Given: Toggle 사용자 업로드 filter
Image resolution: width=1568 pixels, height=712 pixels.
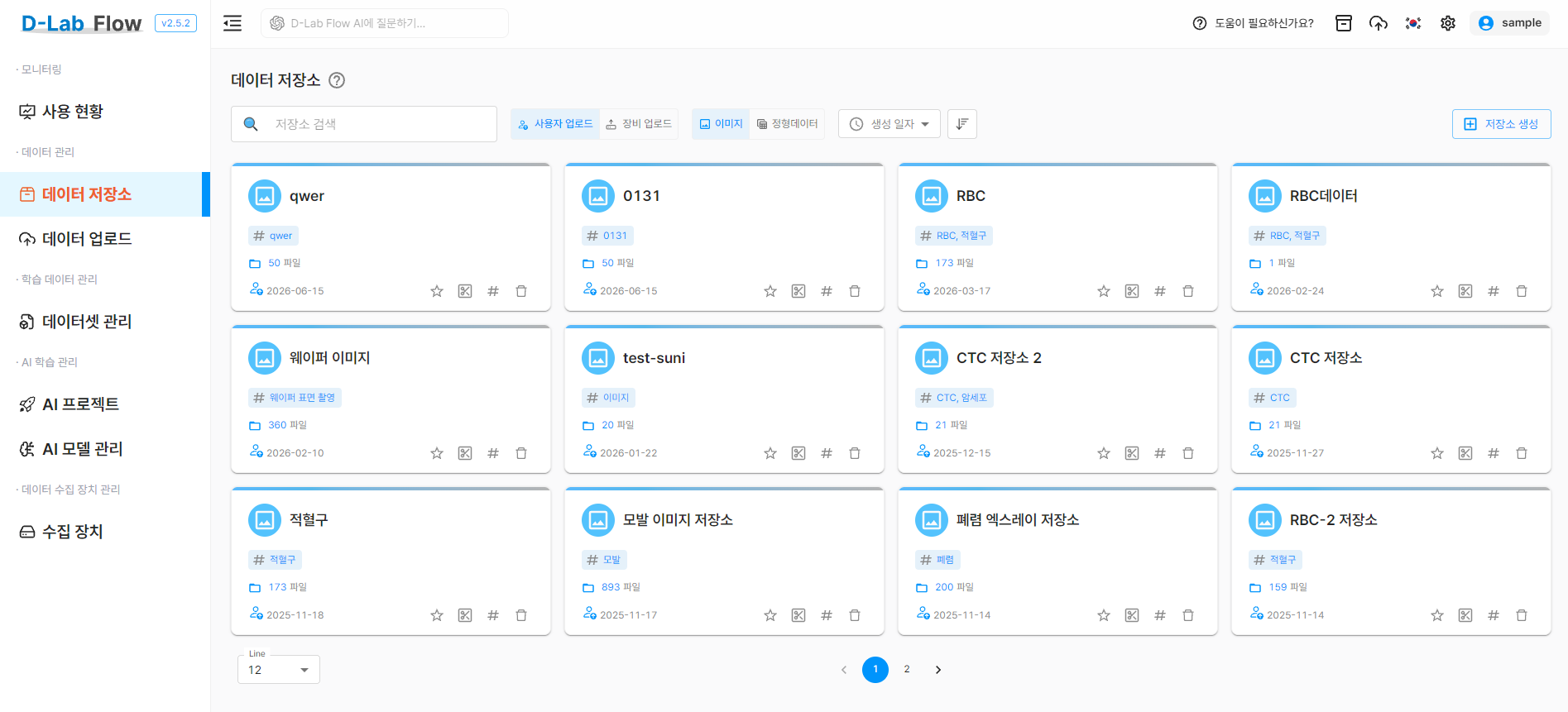Looking at the screenshot, I should (555, 124).
